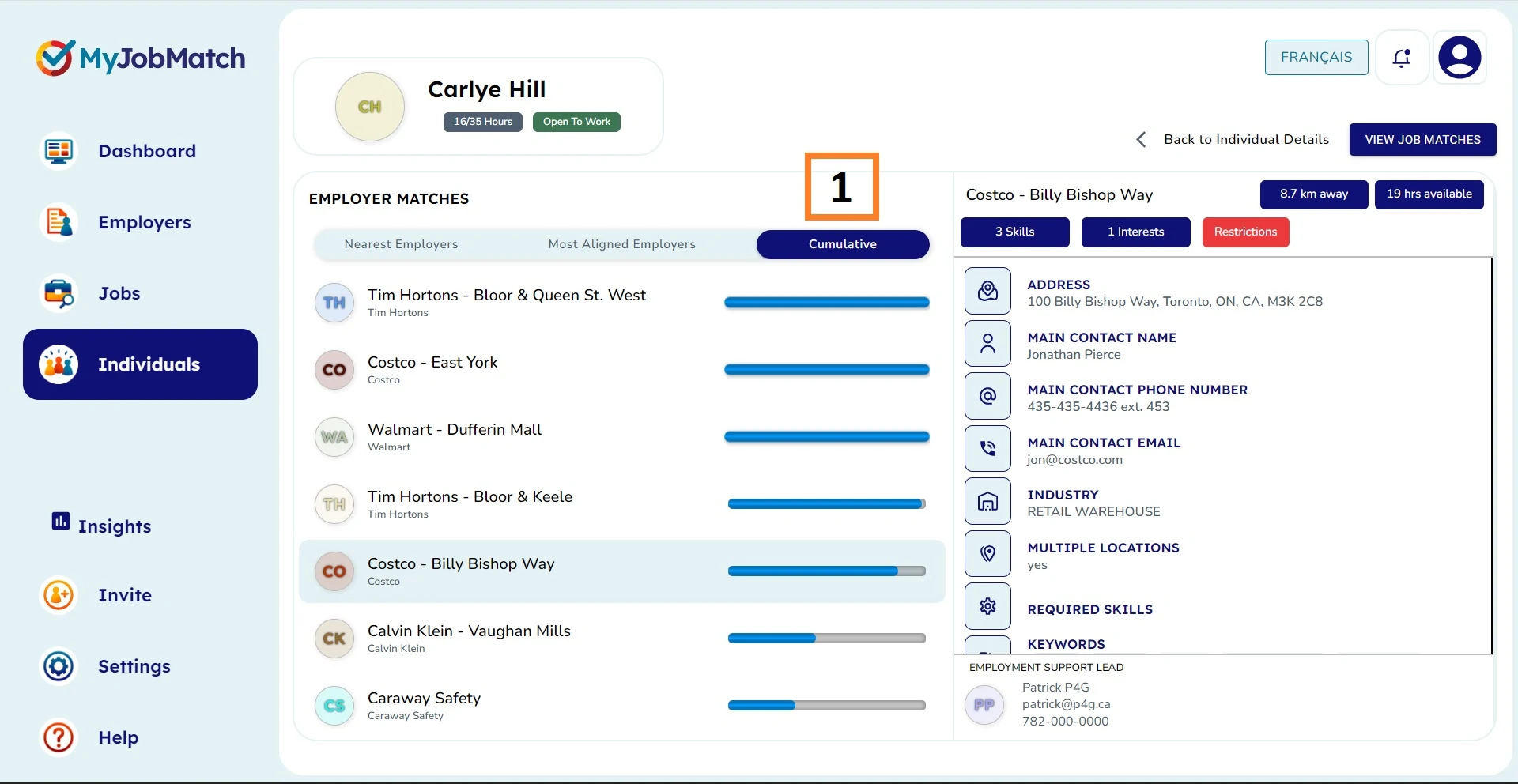
Task: Open the Insights chart icon
Action: pos(61,521)
